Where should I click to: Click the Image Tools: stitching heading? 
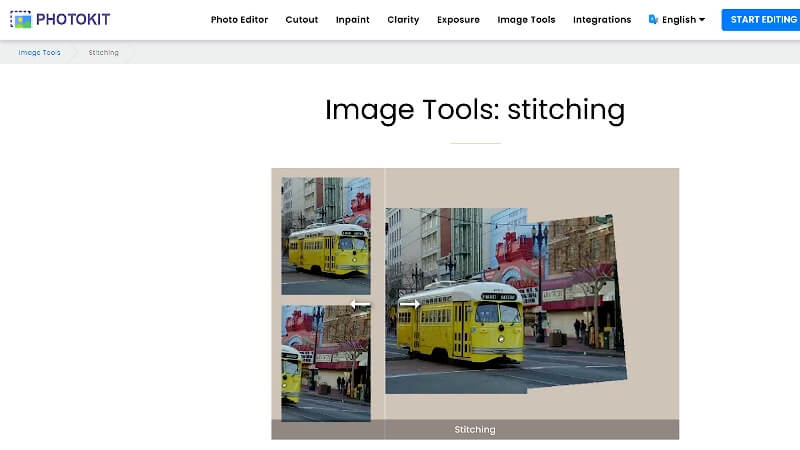point(475,110)
